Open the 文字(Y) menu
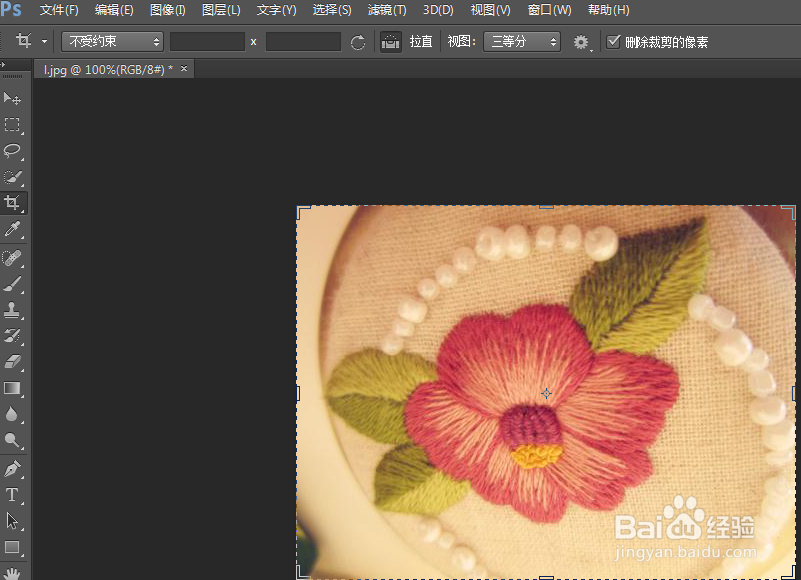The width and height of the screenshot is (801, 580). (x=276, y=10)
